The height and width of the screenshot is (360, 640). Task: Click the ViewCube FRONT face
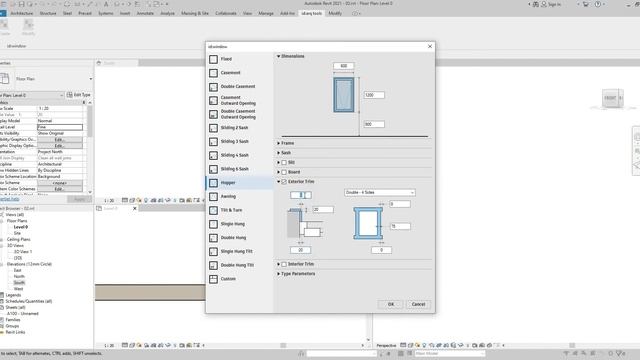tap(611, 98)
